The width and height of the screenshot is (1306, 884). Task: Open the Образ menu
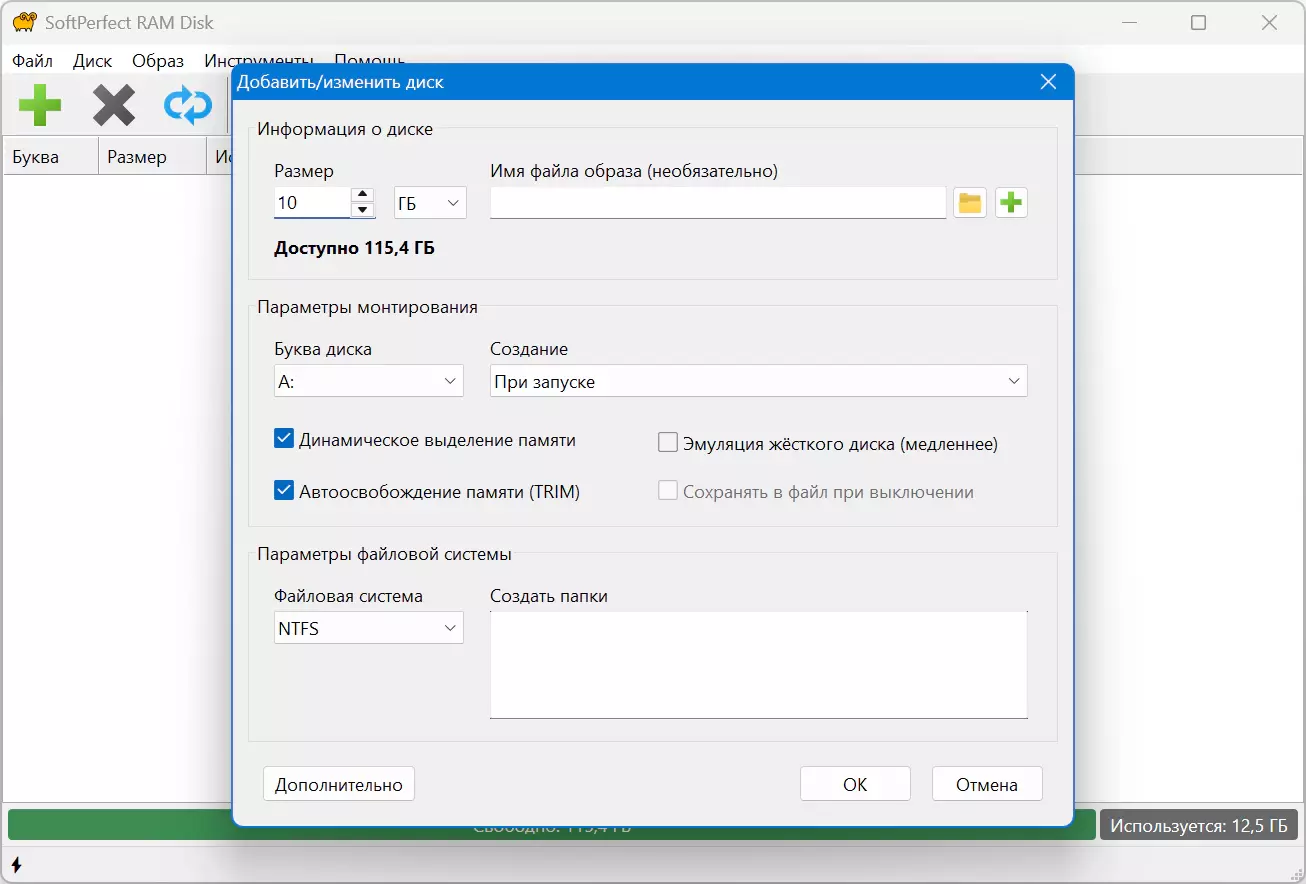coord(158,60)
